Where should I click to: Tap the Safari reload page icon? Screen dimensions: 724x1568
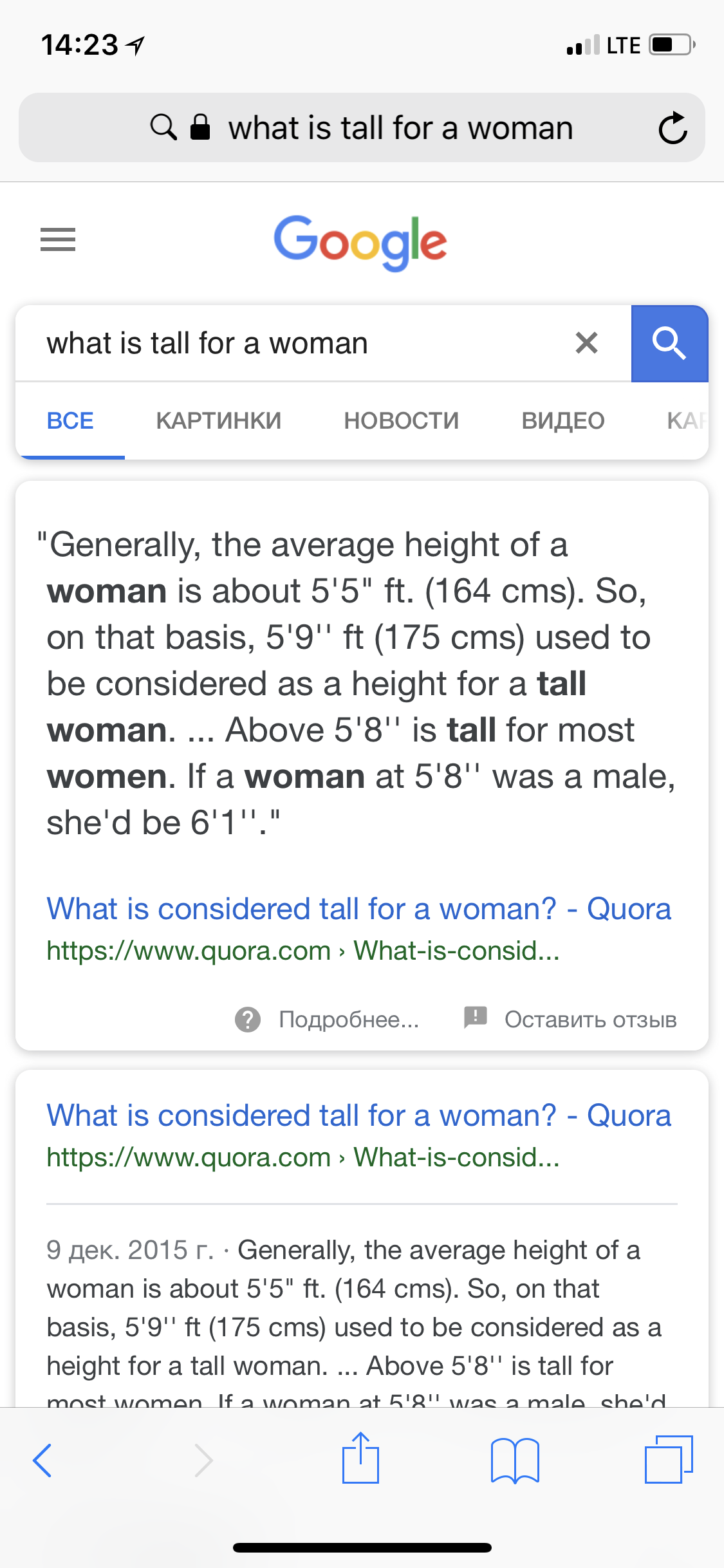tap(673, 127)
